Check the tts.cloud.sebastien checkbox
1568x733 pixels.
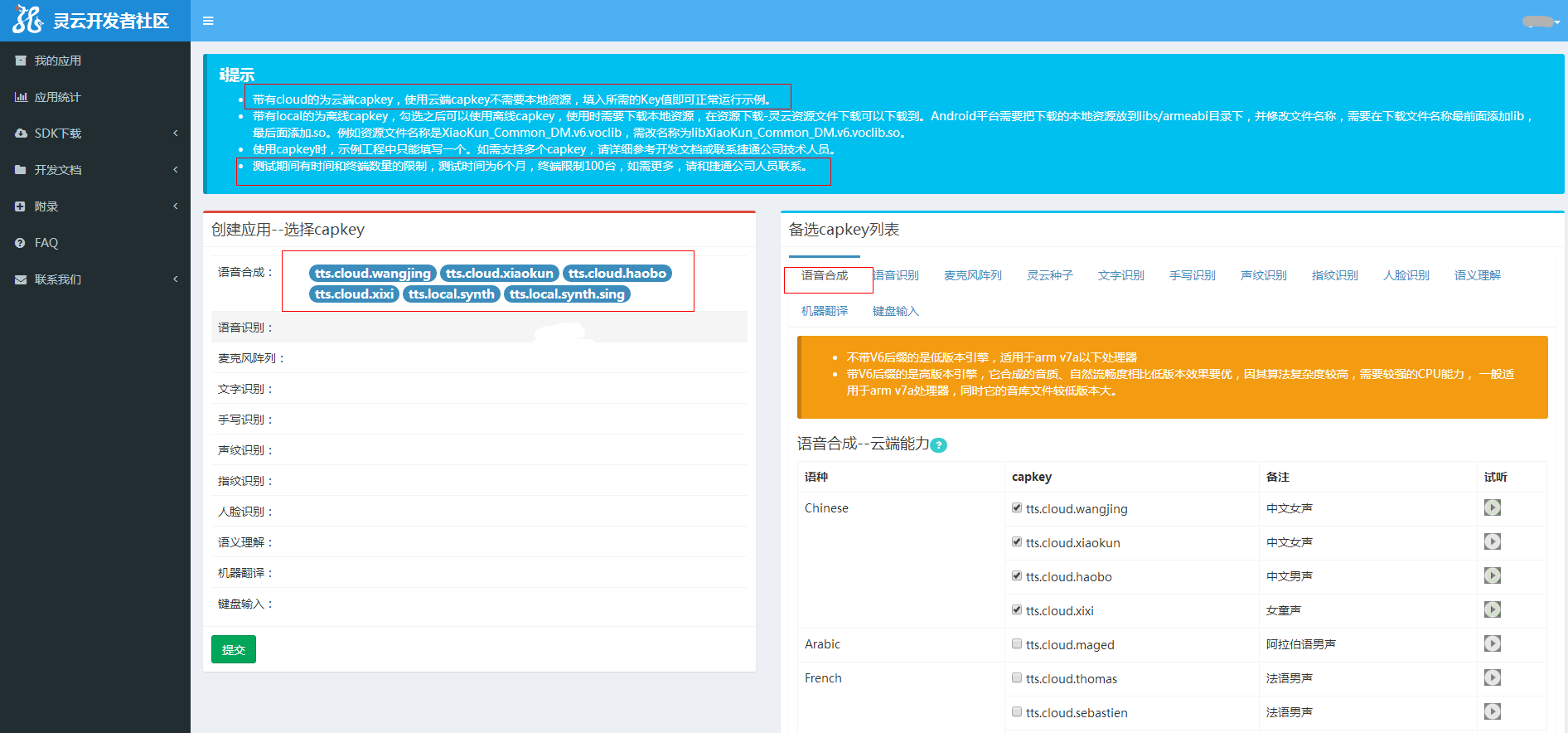click(x=1017, y=712)
